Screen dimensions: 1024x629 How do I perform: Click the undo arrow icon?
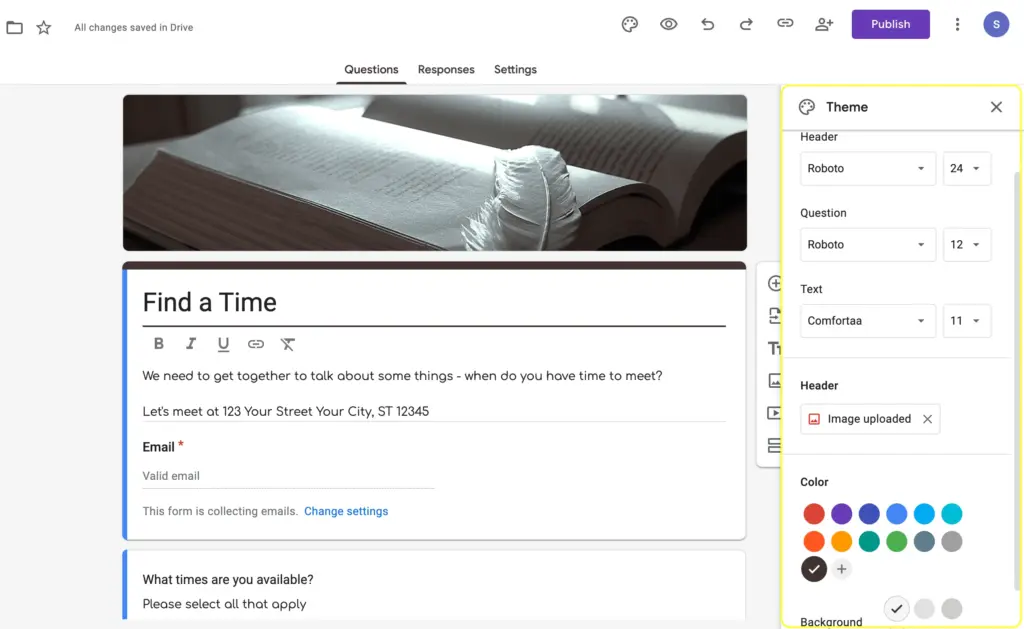[708, 25]
